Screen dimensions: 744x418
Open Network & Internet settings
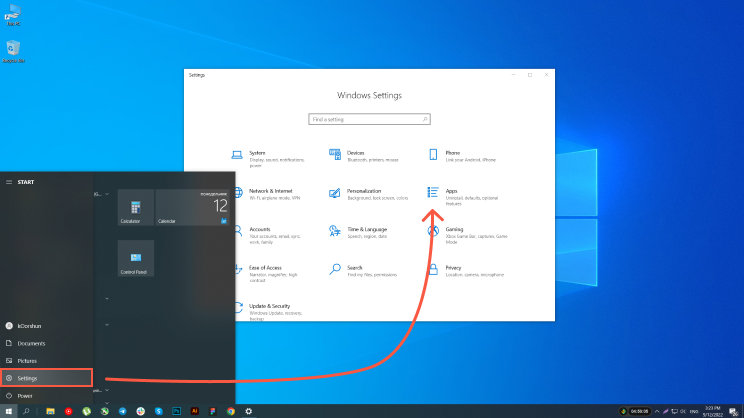(x=268, y=194)
